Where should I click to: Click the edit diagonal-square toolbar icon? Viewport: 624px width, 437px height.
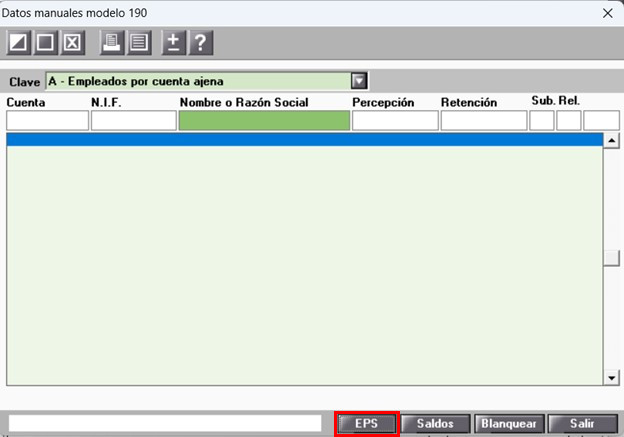coord(18,42)
